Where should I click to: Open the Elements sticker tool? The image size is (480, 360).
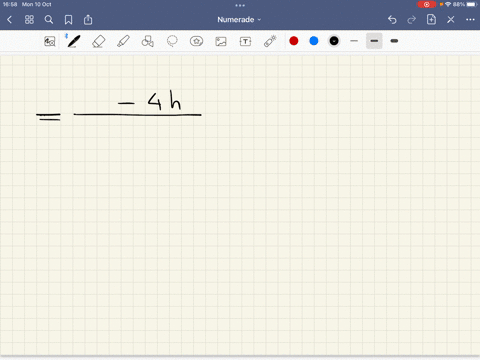(x=196, y=41)
